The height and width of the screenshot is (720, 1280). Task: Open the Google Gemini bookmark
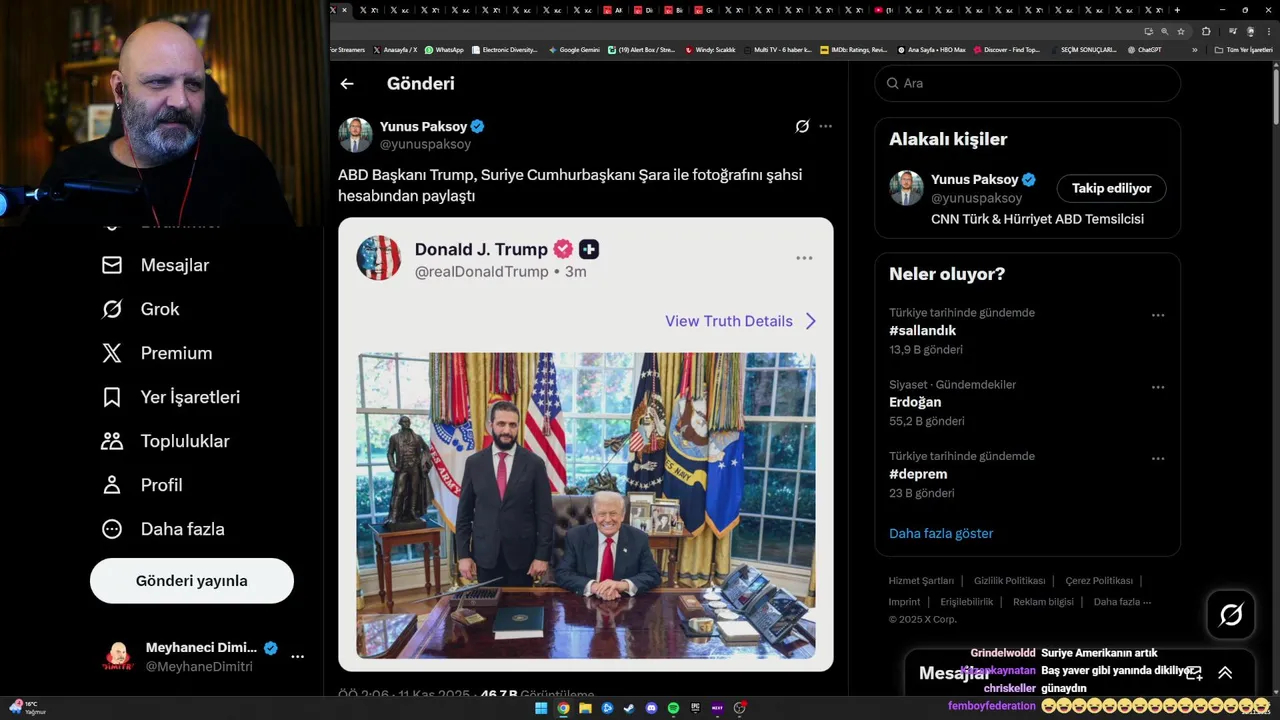pyautogui.click(x=574, y=49)
